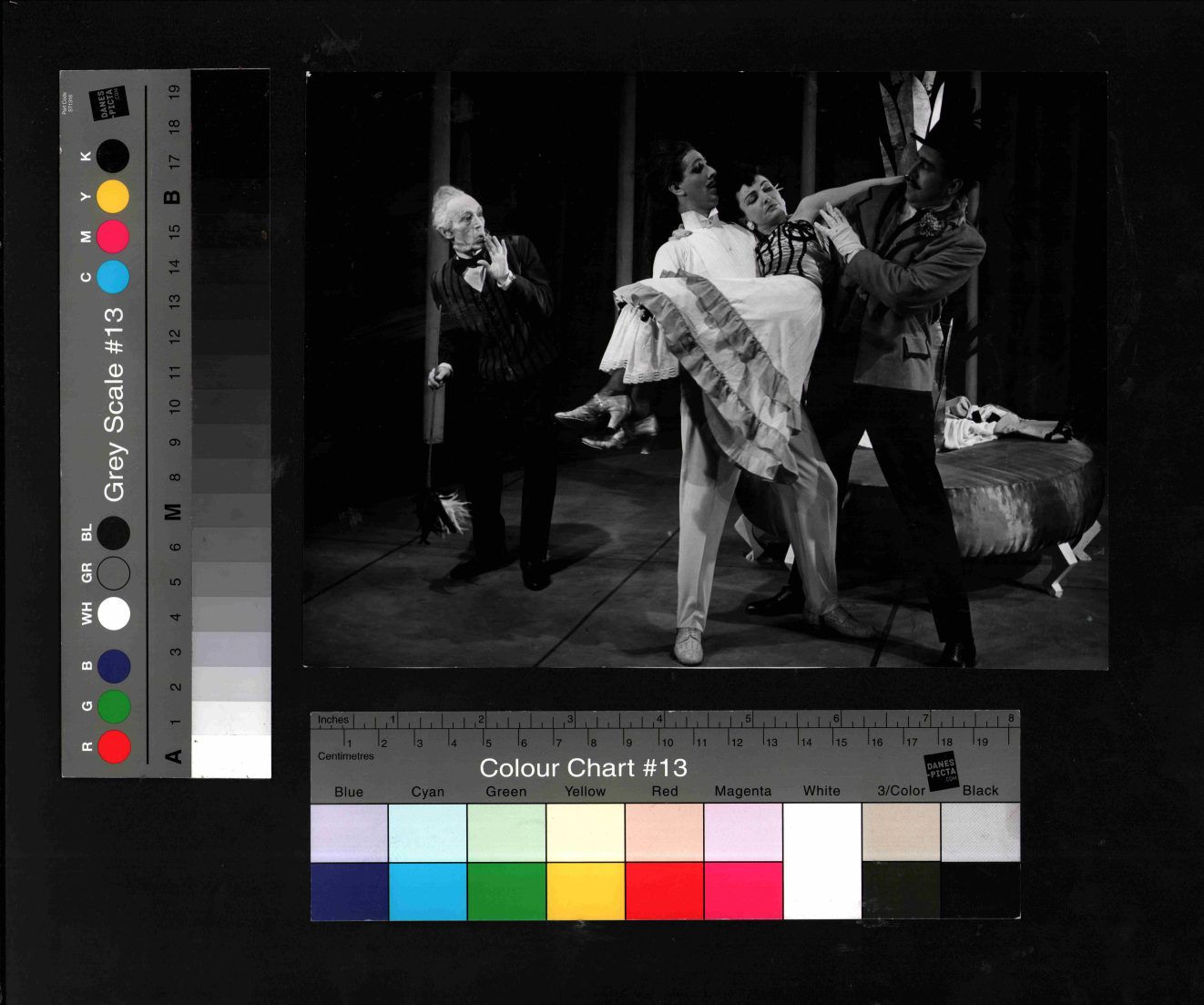Select the red R circle on grey scale card
The image size is (1204, 1005).
pos(114,746)
